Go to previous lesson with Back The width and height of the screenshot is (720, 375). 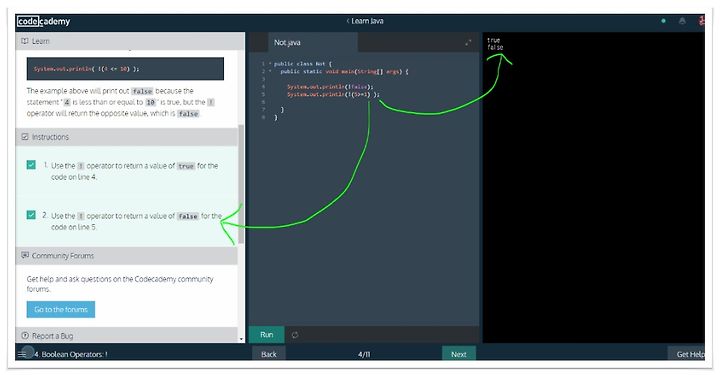(269, 354)
